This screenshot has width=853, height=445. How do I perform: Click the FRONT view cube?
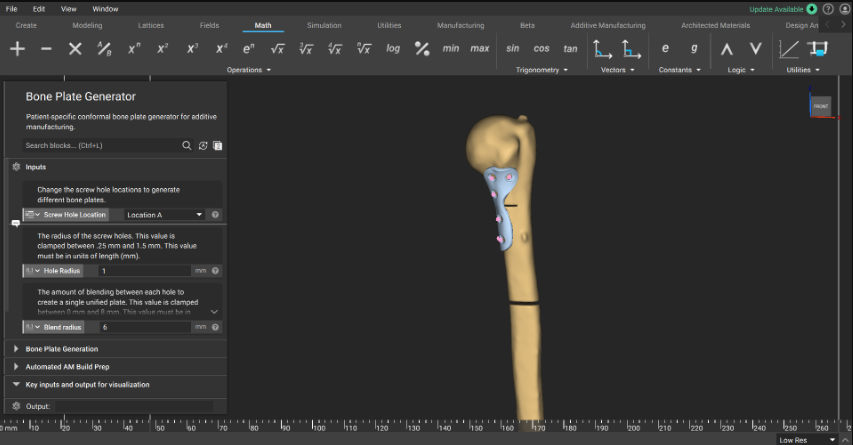(820, 106)
